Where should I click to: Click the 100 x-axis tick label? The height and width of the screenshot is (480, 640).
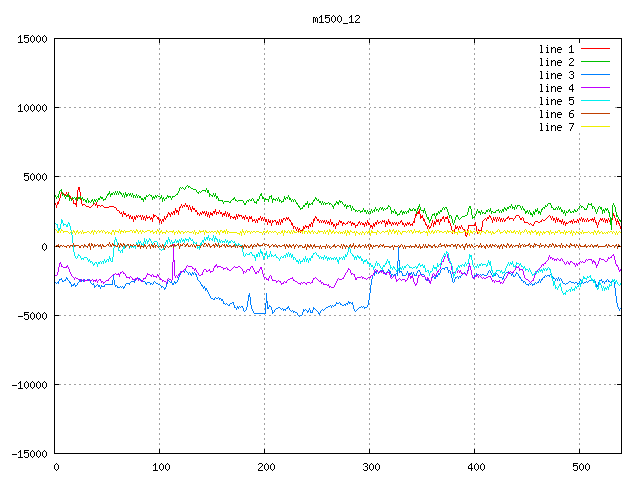(160, 467)
